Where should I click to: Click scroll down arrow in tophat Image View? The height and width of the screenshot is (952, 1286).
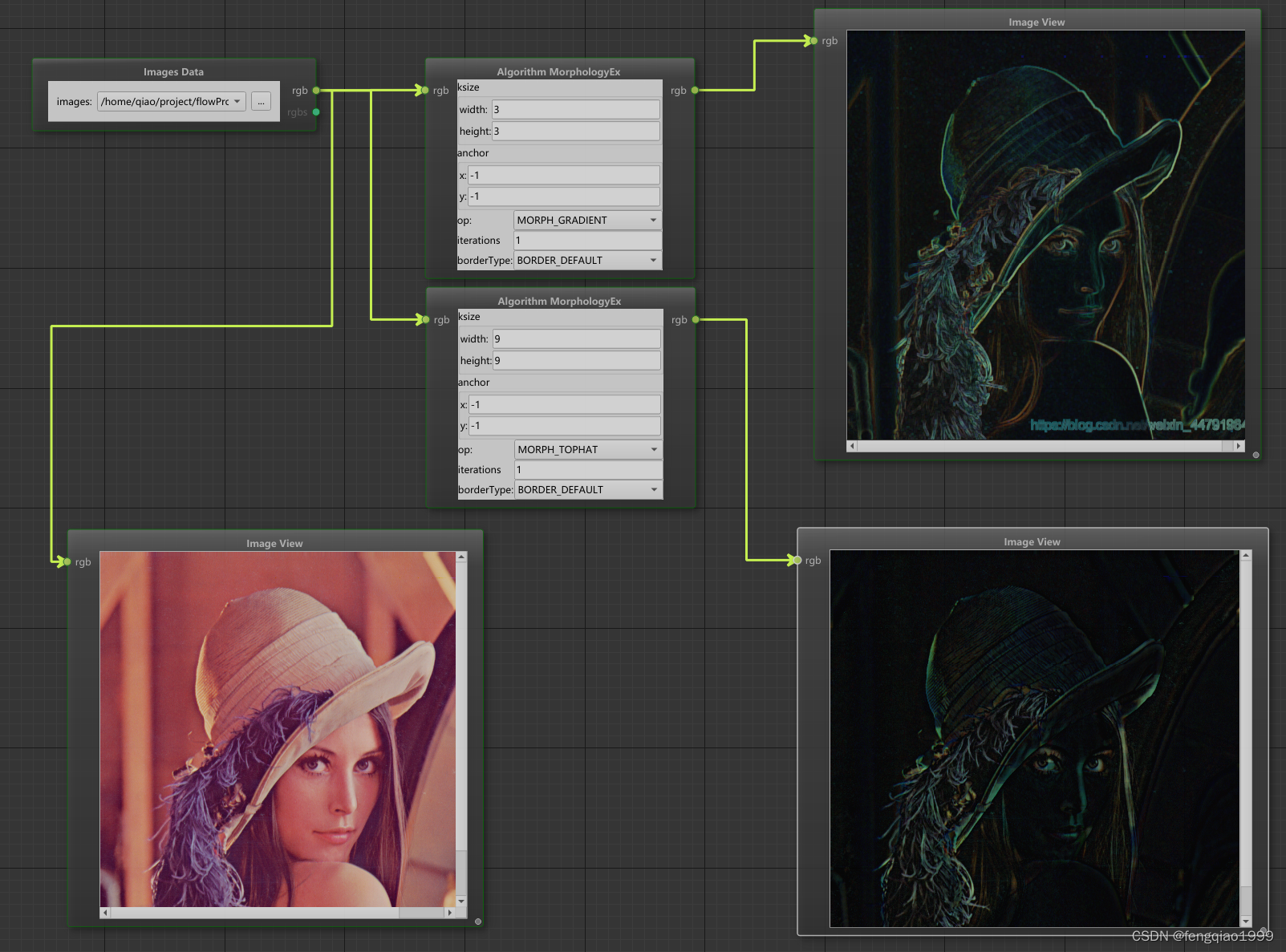tap(1246, 922)
